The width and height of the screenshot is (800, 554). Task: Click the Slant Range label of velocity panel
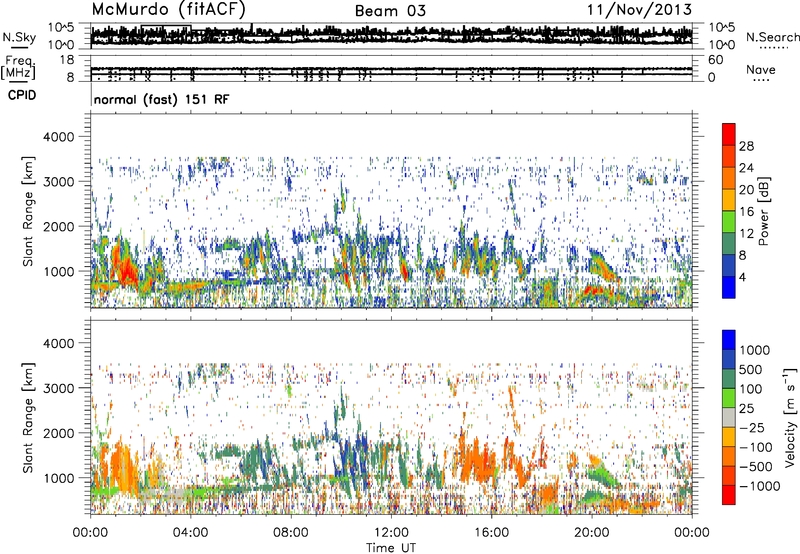coord(28,418)
